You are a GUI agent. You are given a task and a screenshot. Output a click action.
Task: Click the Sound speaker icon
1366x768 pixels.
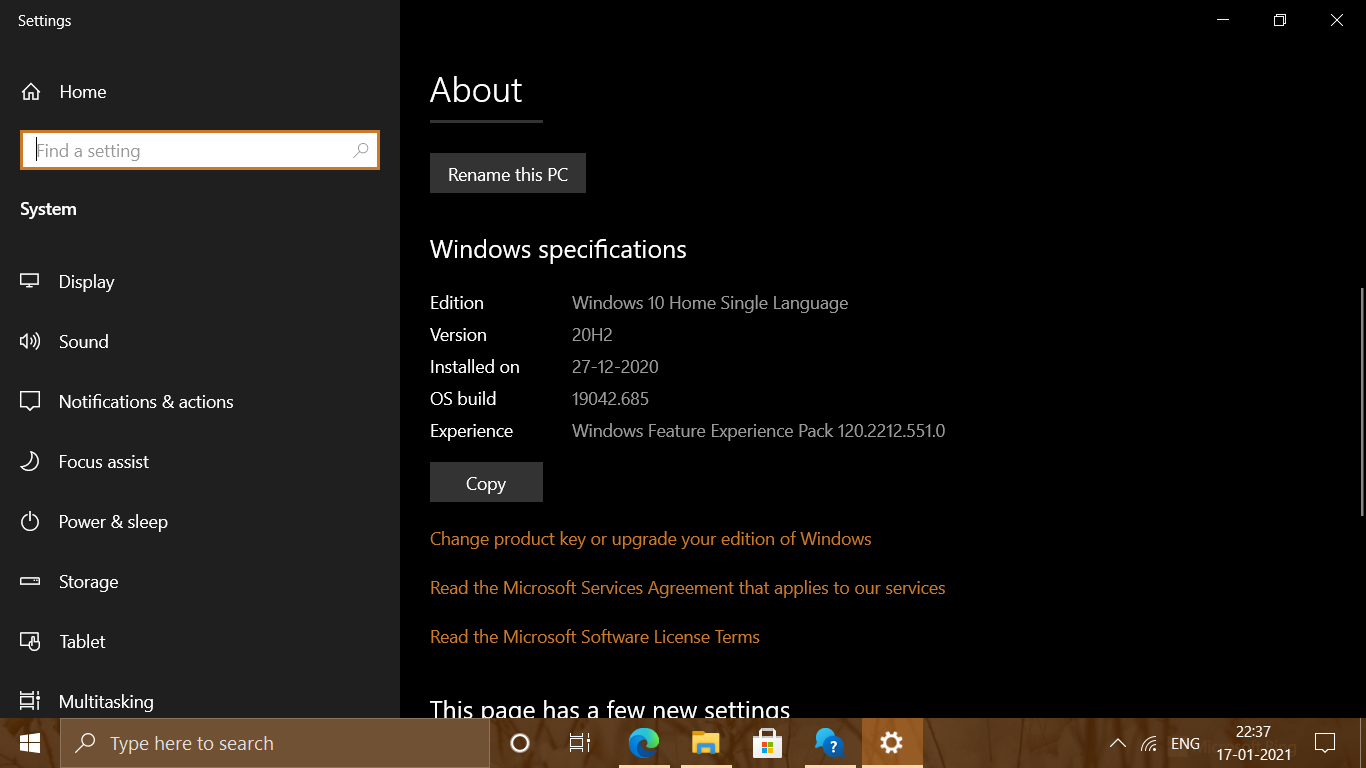click(30, 342)
